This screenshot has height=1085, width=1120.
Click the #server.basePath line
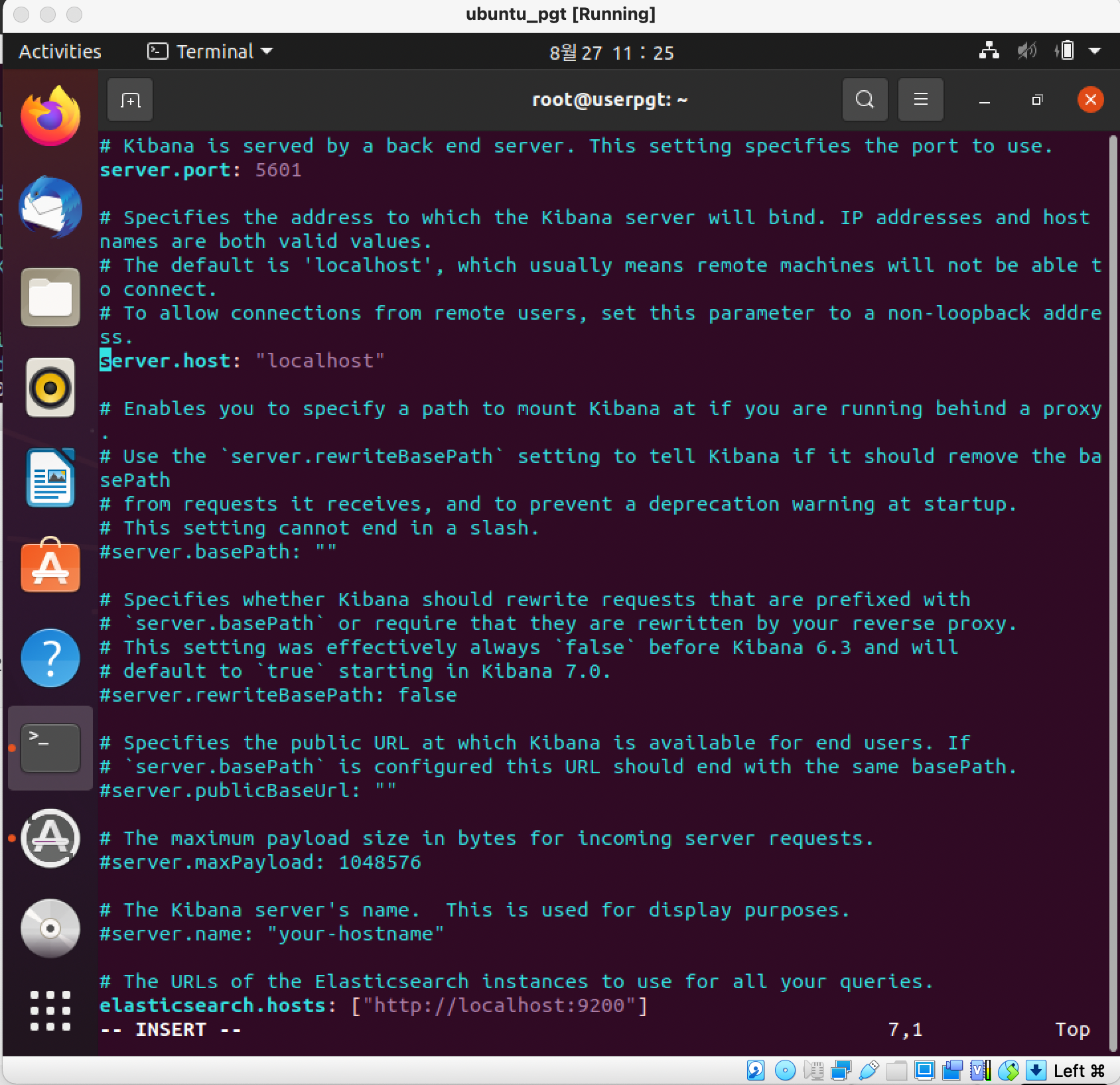[x=218, y=552]
